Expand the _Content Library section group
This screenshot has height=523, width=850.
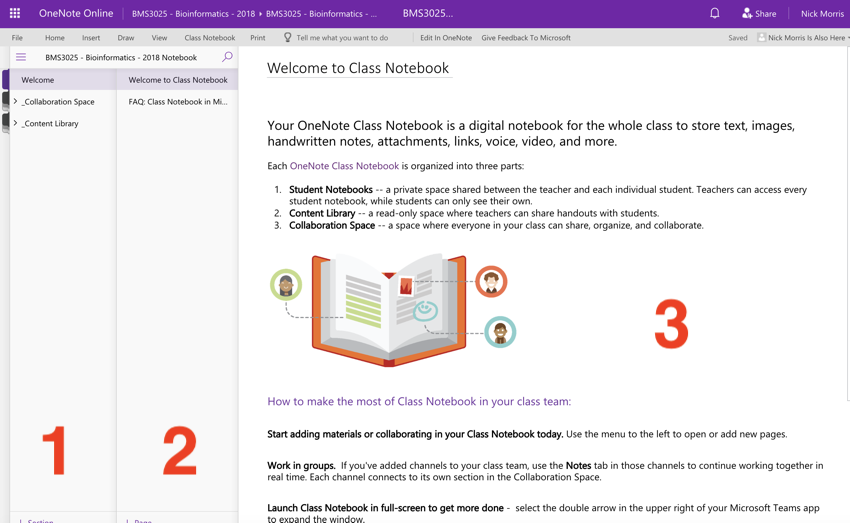(x=15, y=123)
